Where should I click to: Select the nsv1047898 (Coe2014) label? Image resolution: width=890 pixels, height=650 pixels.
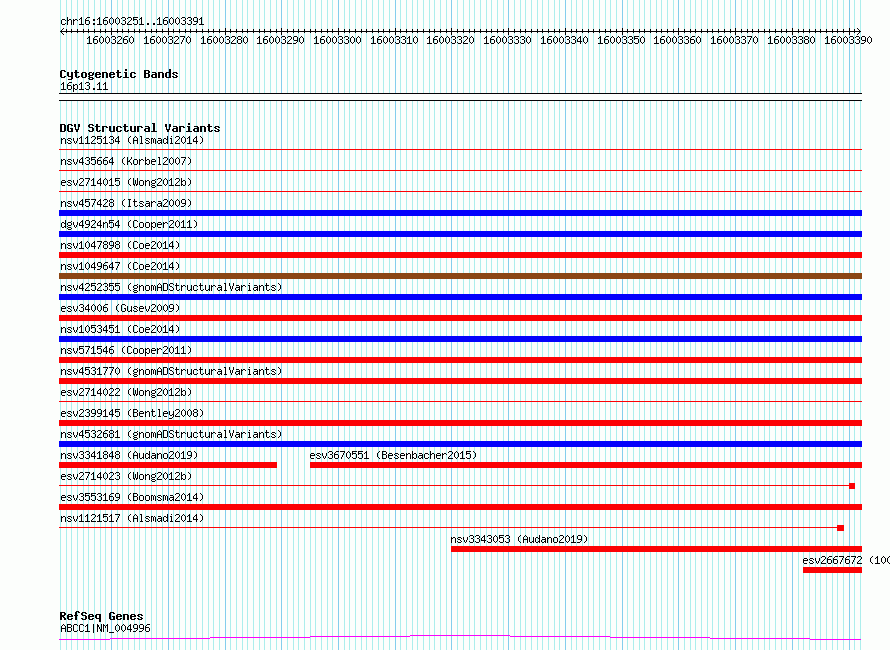click(120, 245)
